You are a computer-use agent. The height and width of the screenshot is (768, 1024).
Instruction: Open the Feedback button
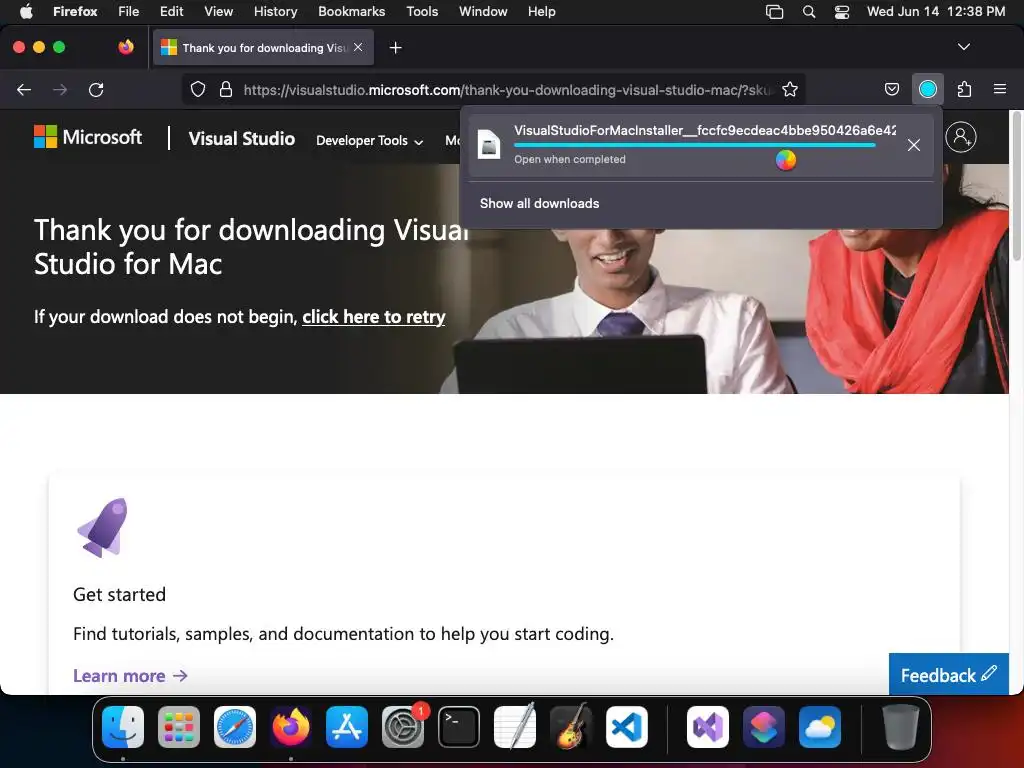pyautogui.click(x=949, y=675)
